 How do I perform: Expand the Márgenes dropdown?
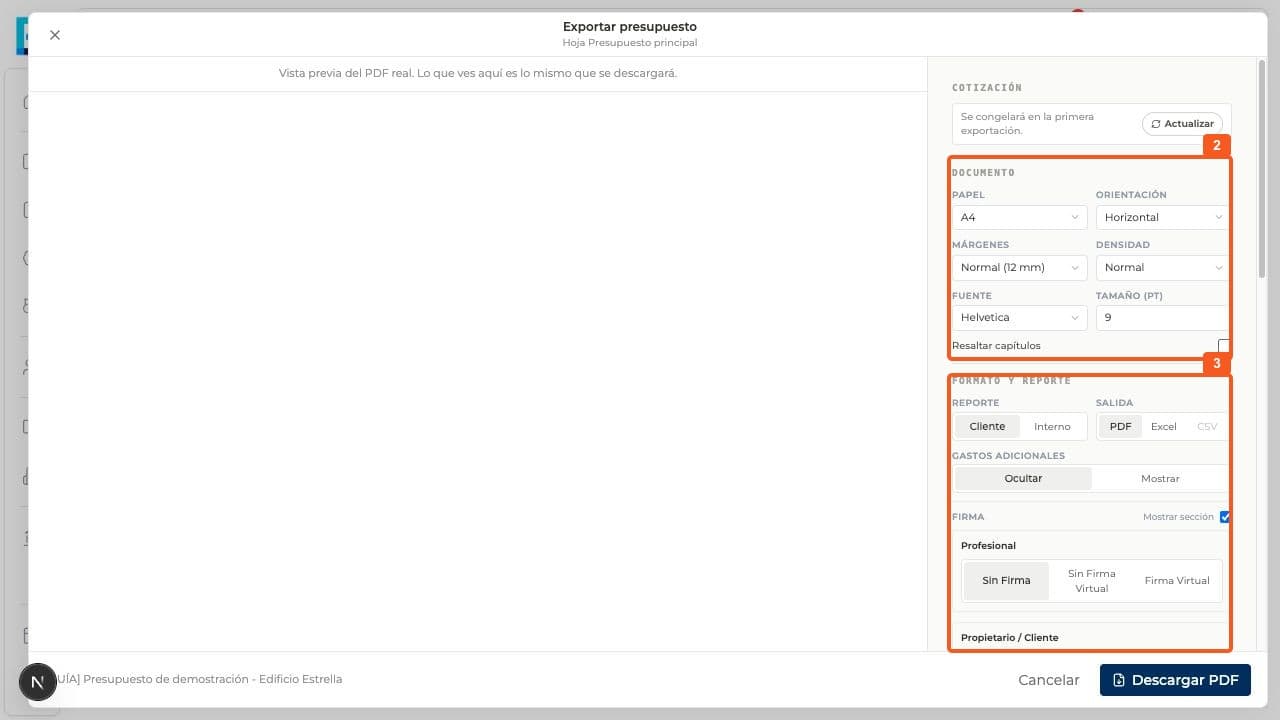(x=1019, y=267)
